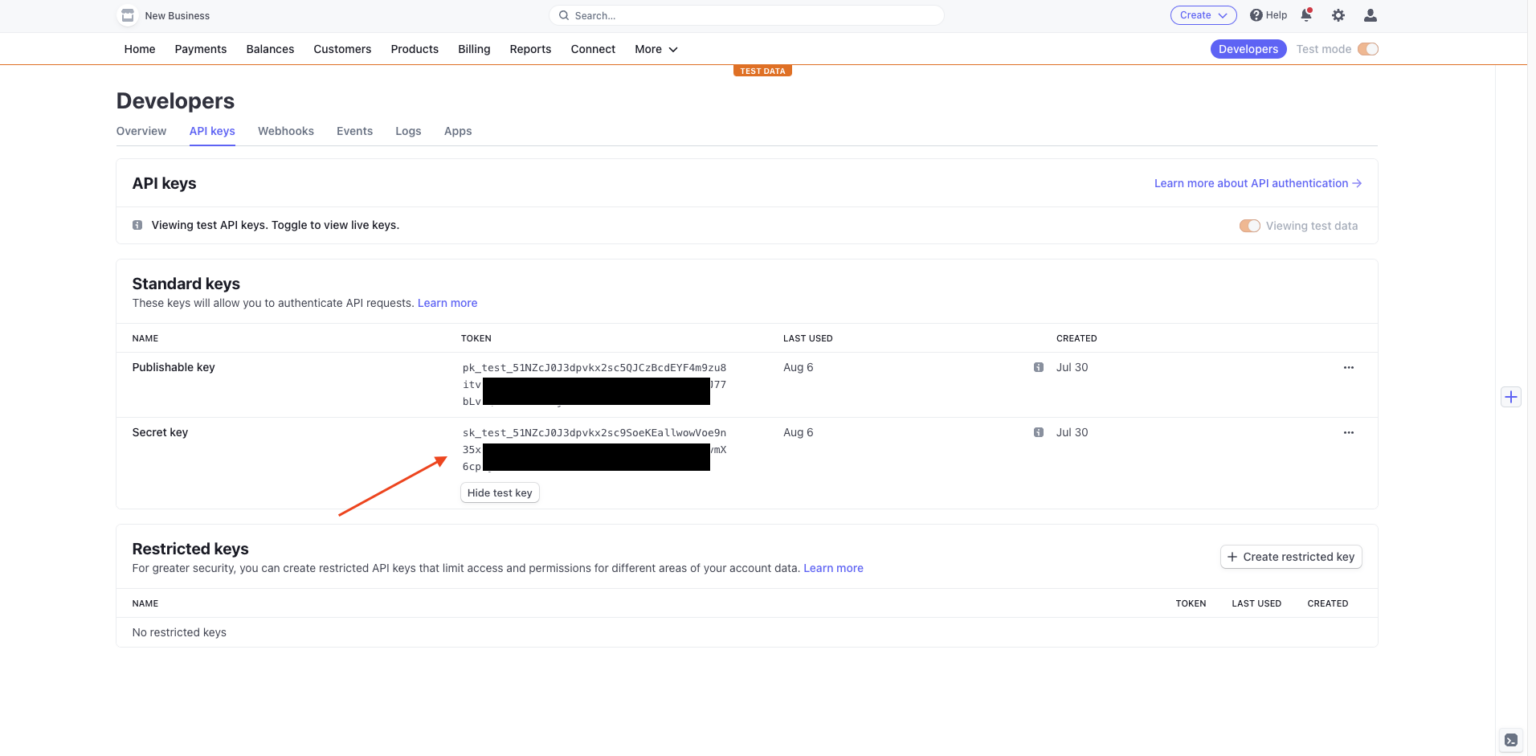Click the info icon beside Viewing test API keys notice

pos(137,225)
